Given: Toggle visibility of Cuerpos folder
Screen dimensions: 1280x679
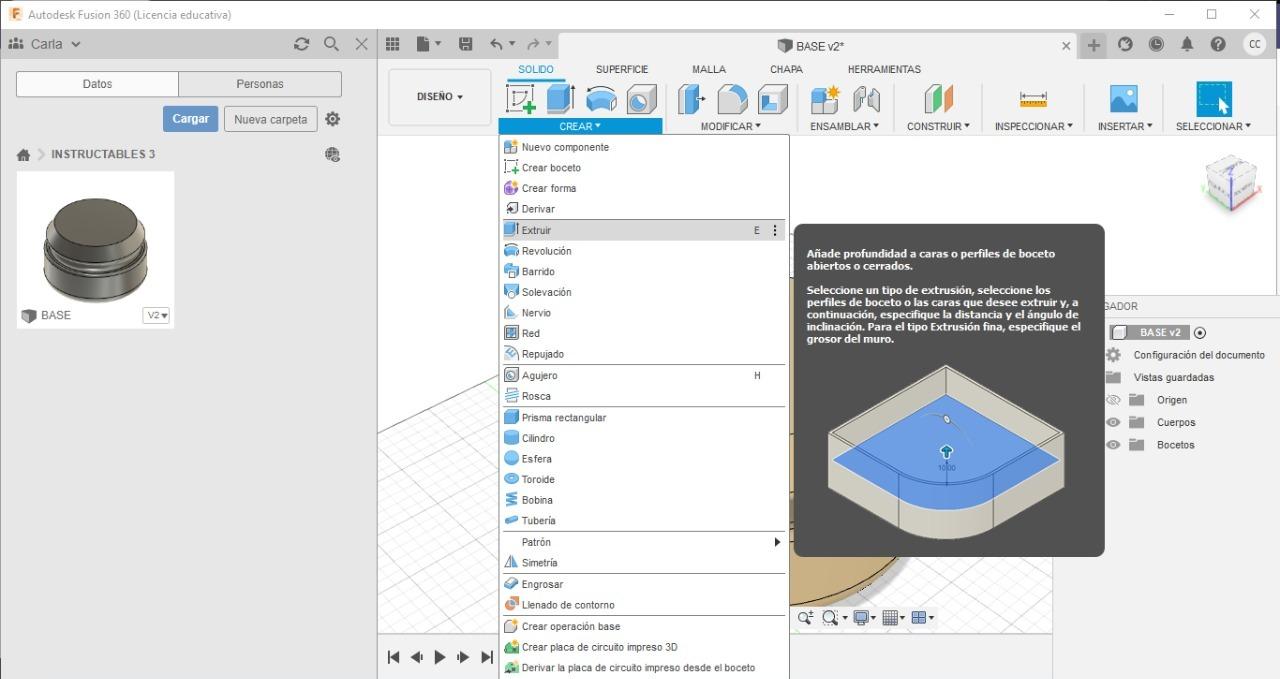Looking at the screenshot, I should coord(1113,422).
